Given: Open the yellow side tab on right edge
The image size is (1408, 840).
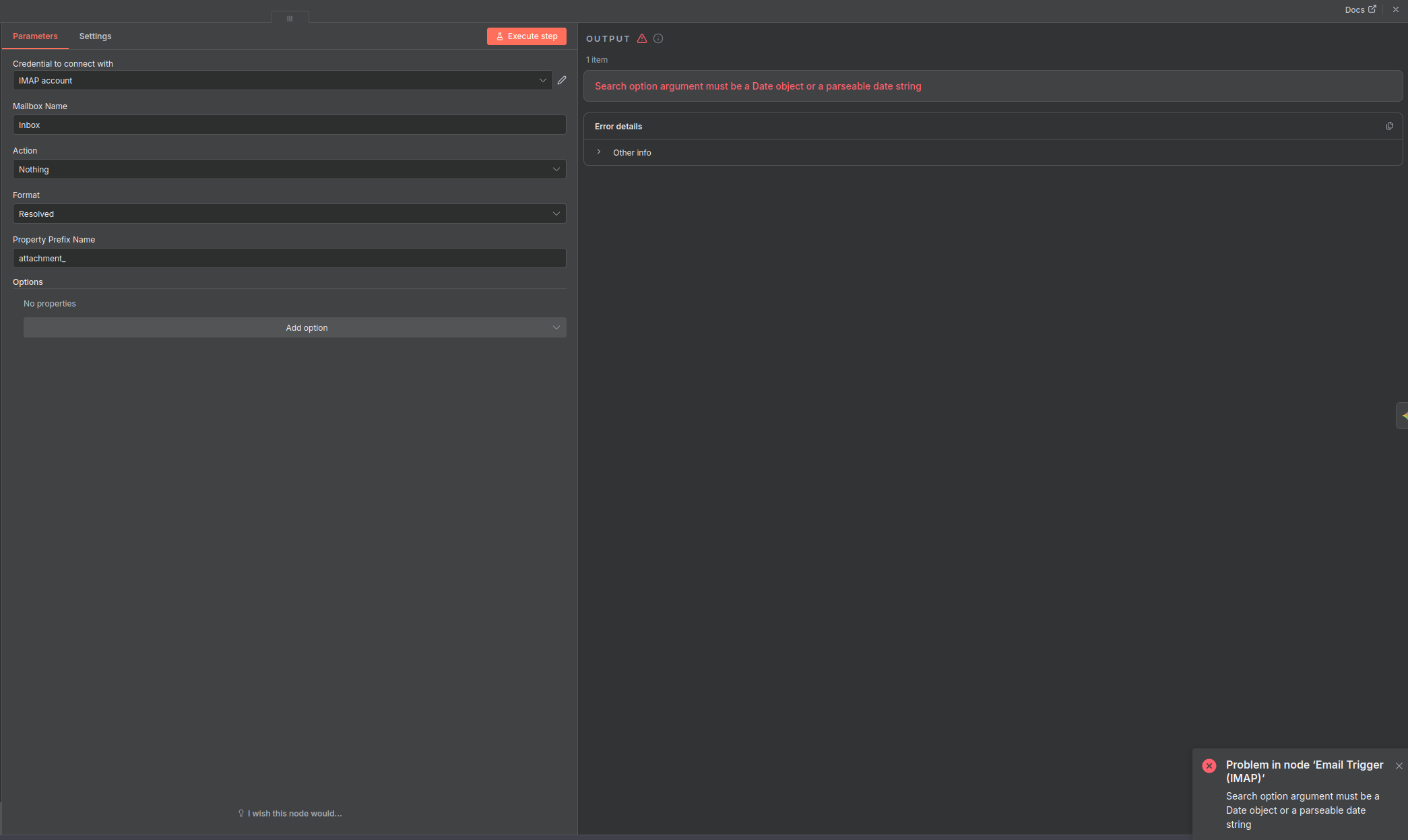Looking at the screenshot, I should (x=1403, y=416).
